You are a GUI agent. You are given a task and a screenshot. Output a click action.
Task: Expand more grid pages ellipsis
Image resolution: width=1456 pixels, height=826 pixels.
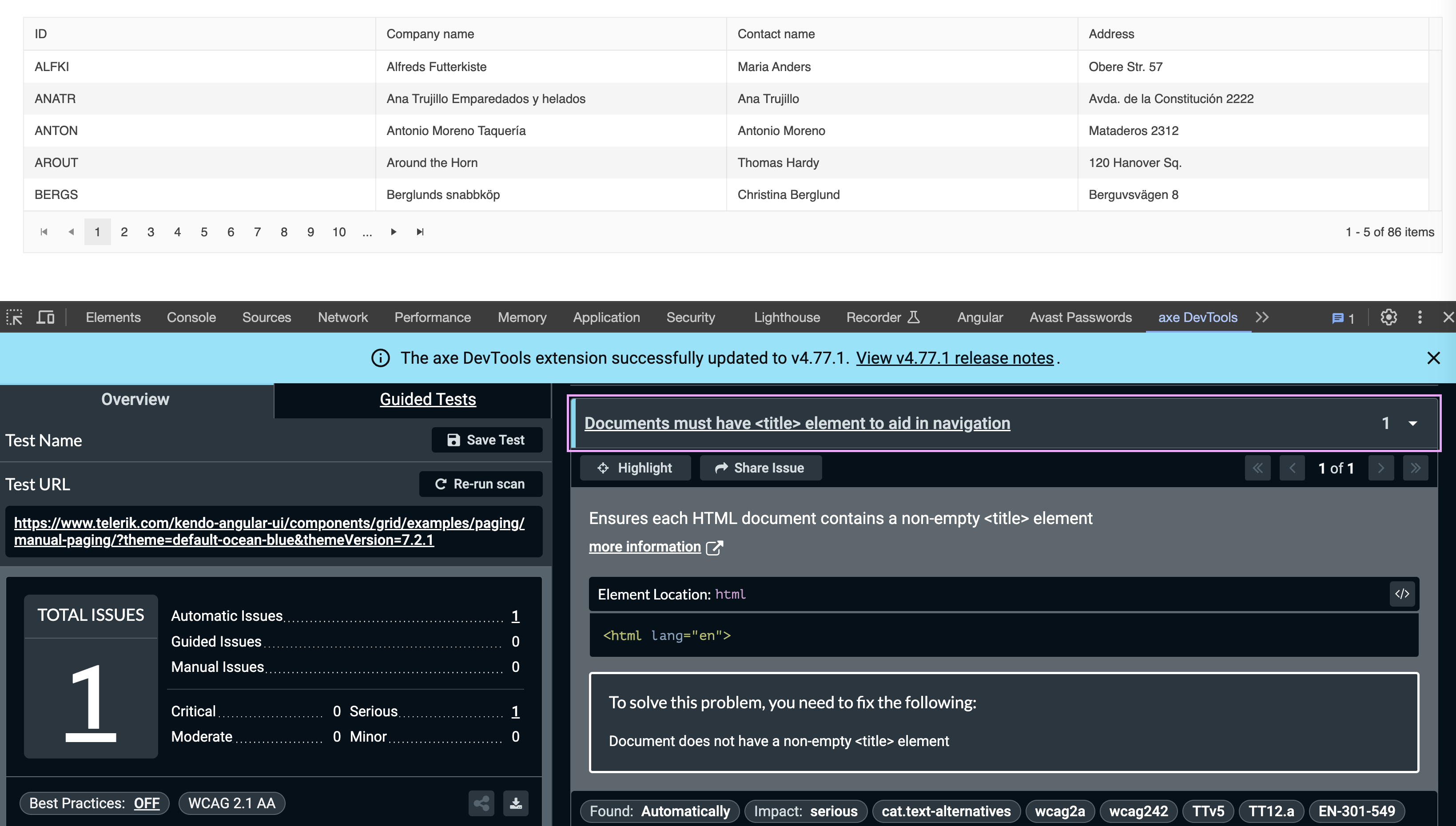[367, 232]
